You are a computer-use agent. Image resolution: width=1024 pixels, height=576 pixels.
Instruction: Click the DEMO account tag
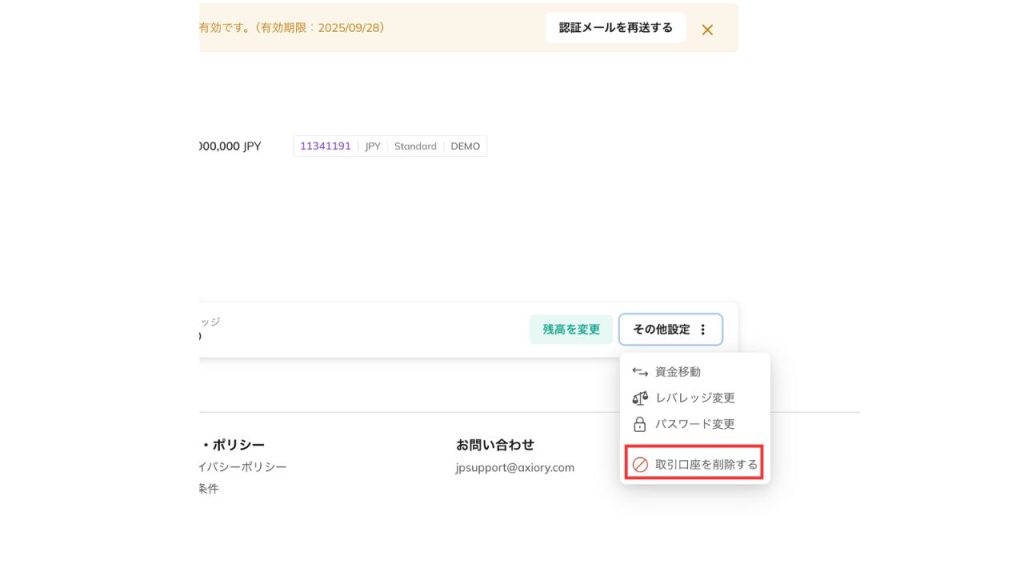[x=465, y=146]
